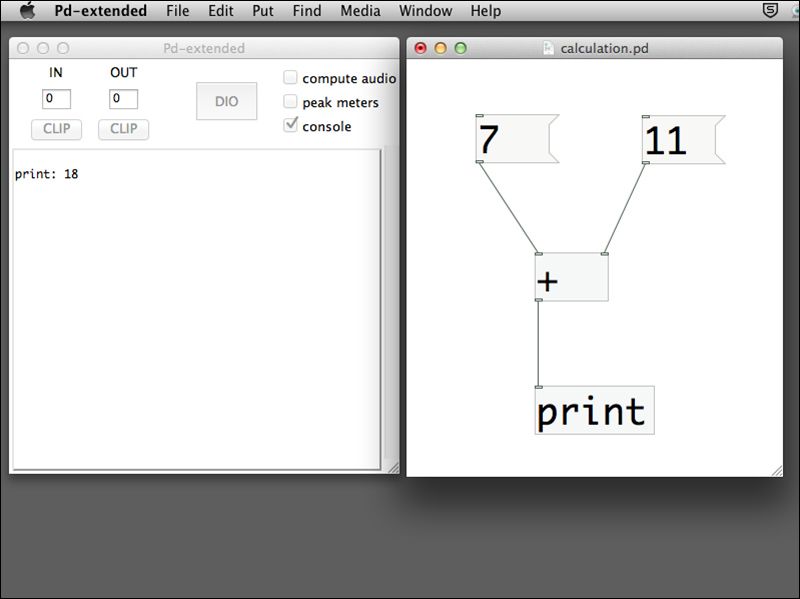800x599 pixels.
Task: Click the inlet of the 7 message box
Action: pyautogui.click(x=480, y=116)
